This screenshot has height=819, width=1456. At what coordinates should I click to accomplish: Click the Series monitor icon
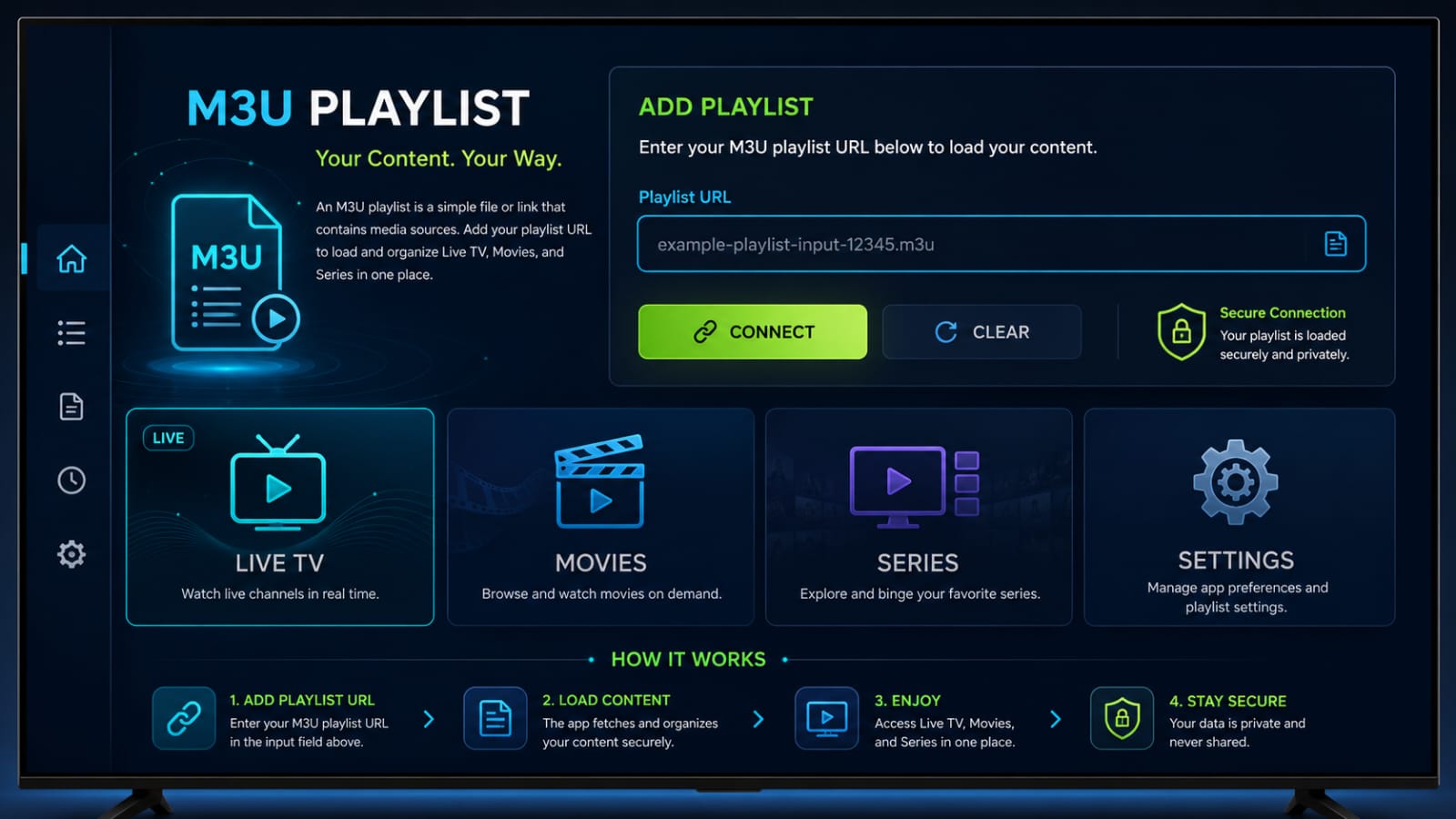point(915,486)
